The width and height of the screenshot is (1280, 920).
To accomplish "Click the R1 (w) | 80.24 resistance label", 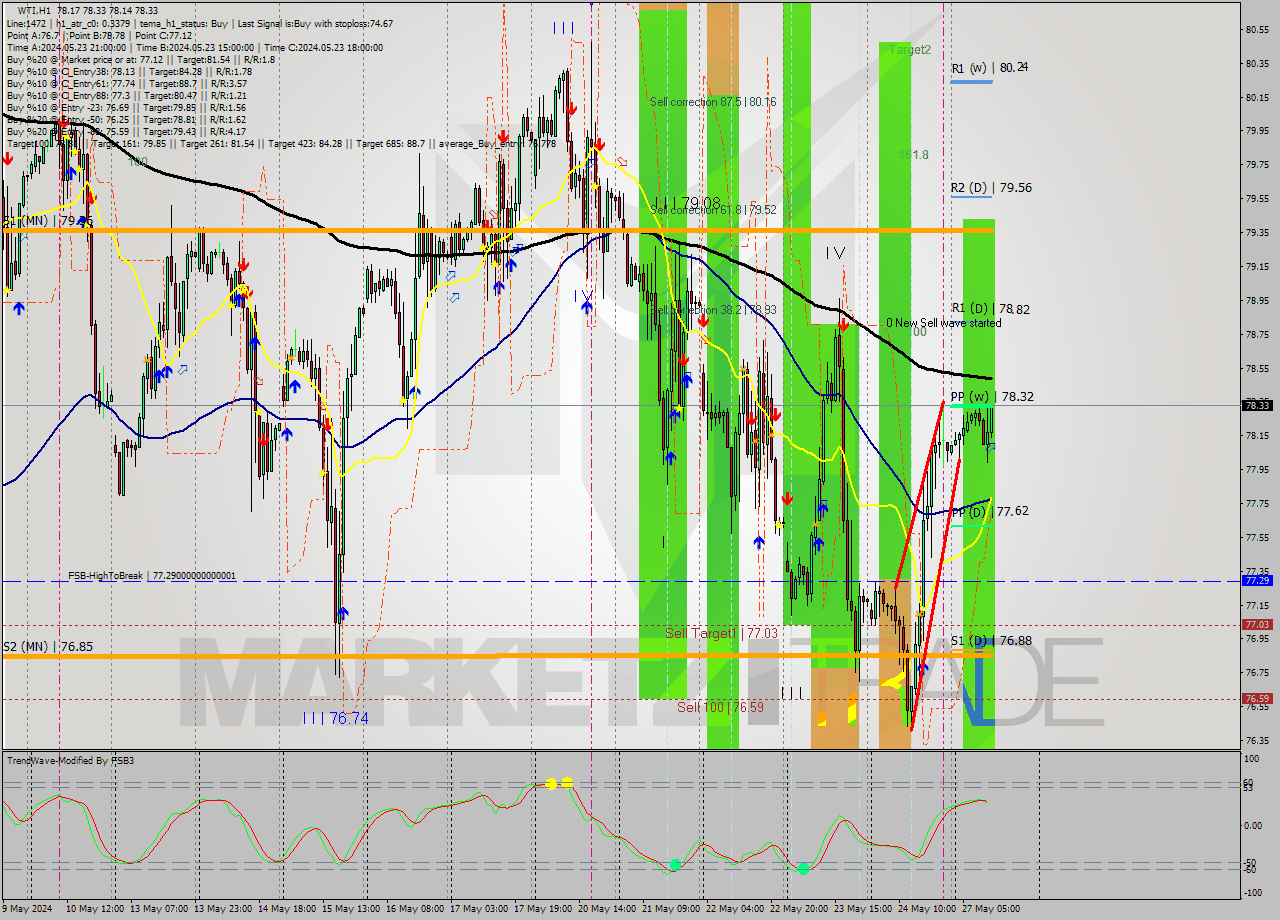I will [989, 67].
